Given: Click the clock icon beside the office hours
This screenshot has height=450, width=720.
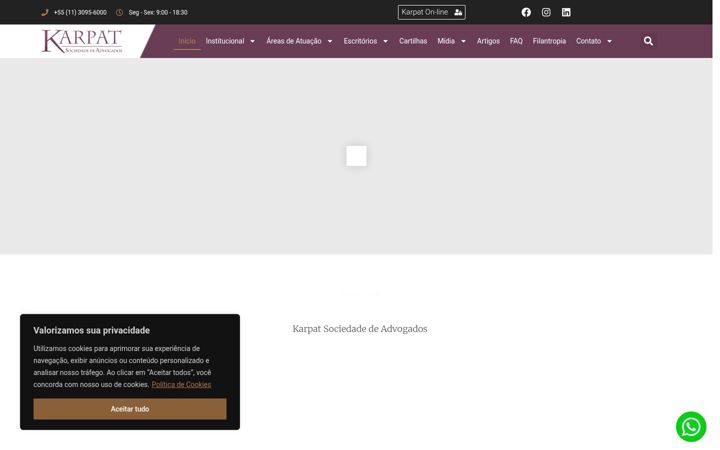Looking at the screenshot, I should click(119, 12).
